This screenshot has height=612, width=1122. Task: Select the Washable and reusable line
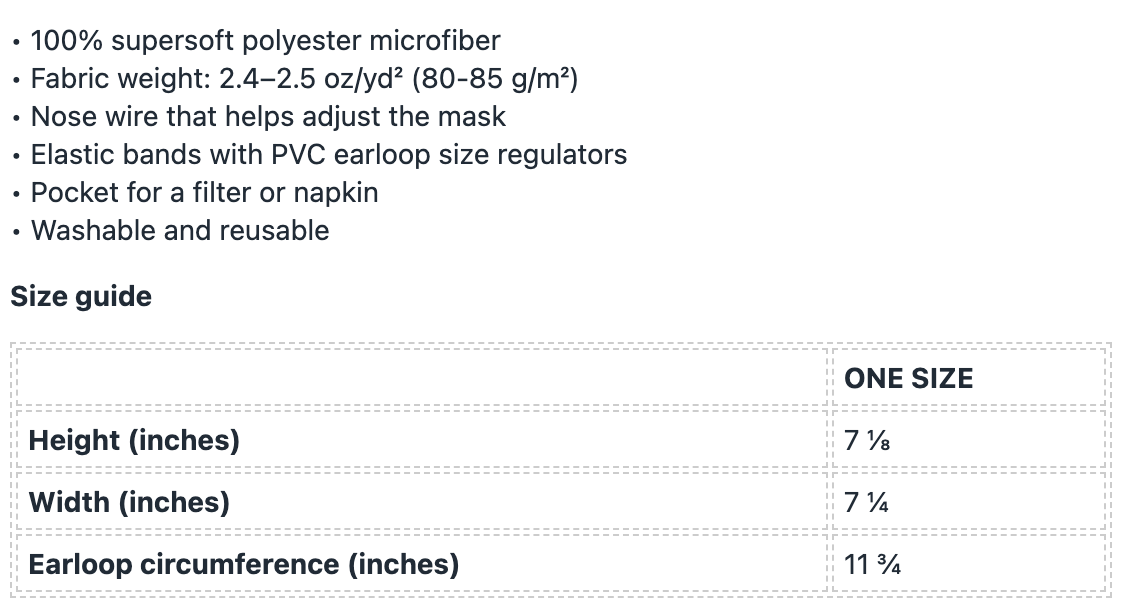pyautogui.click(x=180, y=230)
